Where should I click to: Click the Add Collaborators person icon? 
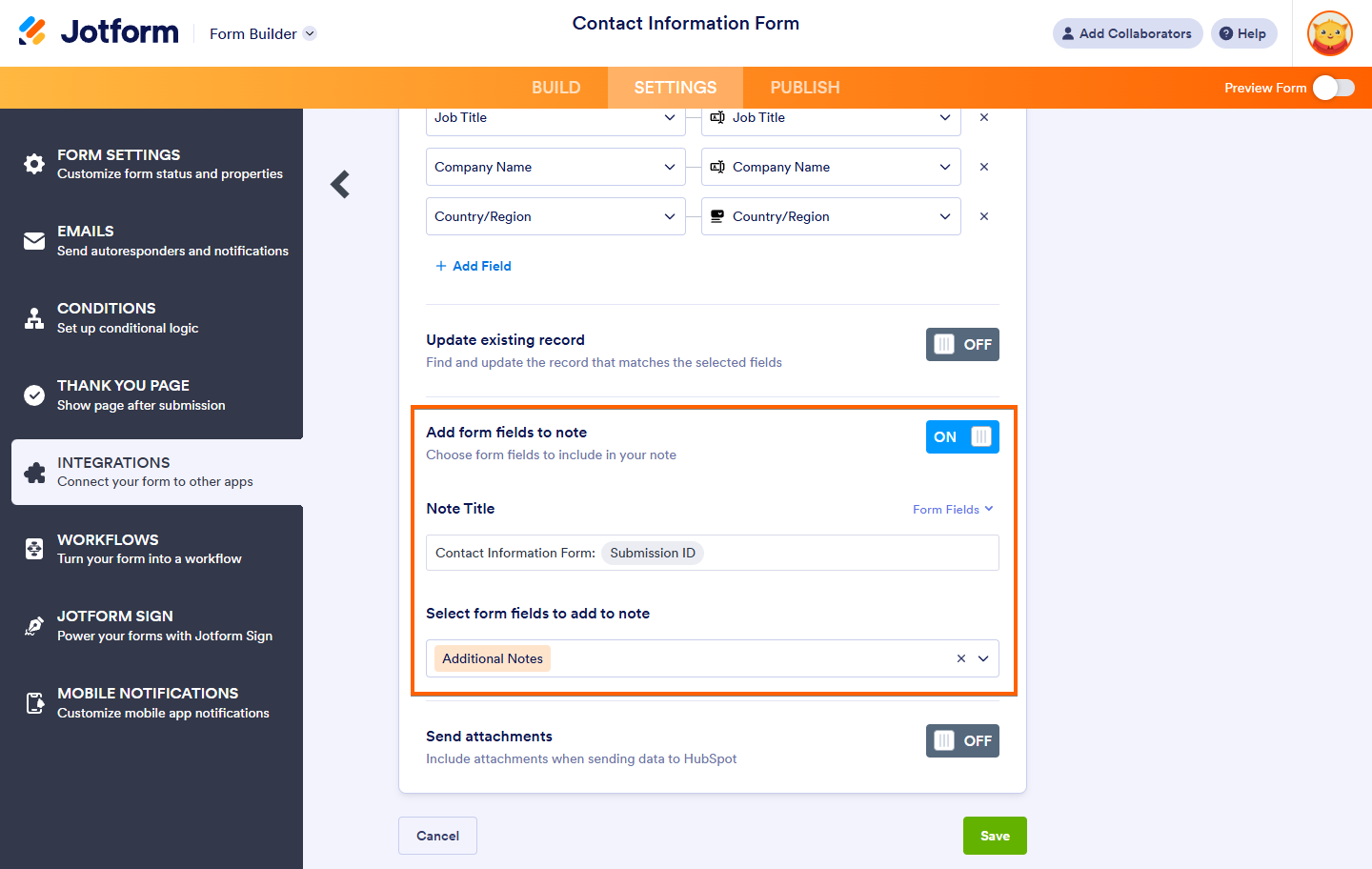point(1068,33)
